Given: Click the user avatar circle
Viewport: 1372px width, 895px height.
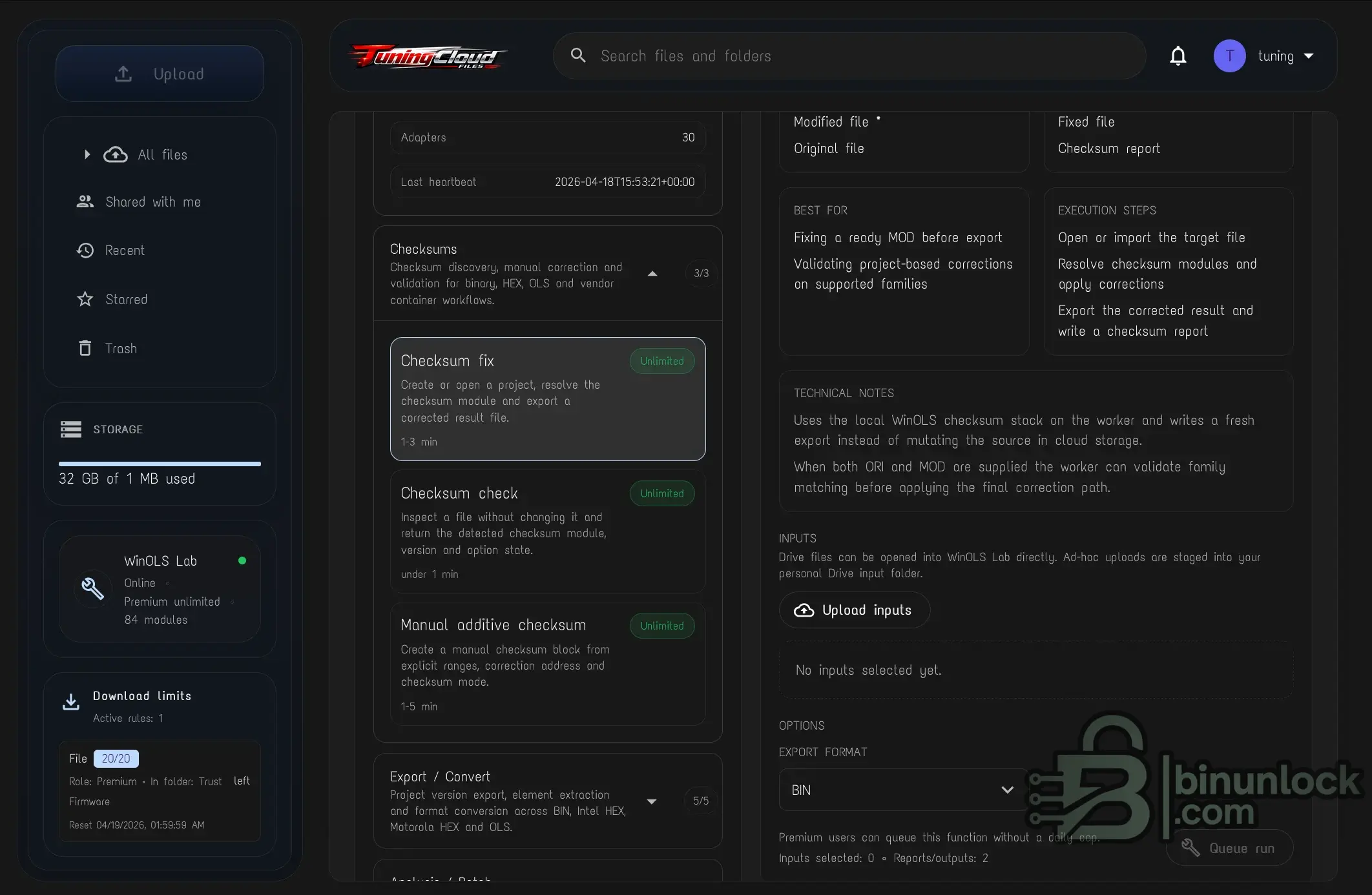Looking at the screenshot, I should pyautogui.click(x=1229, y=56).
